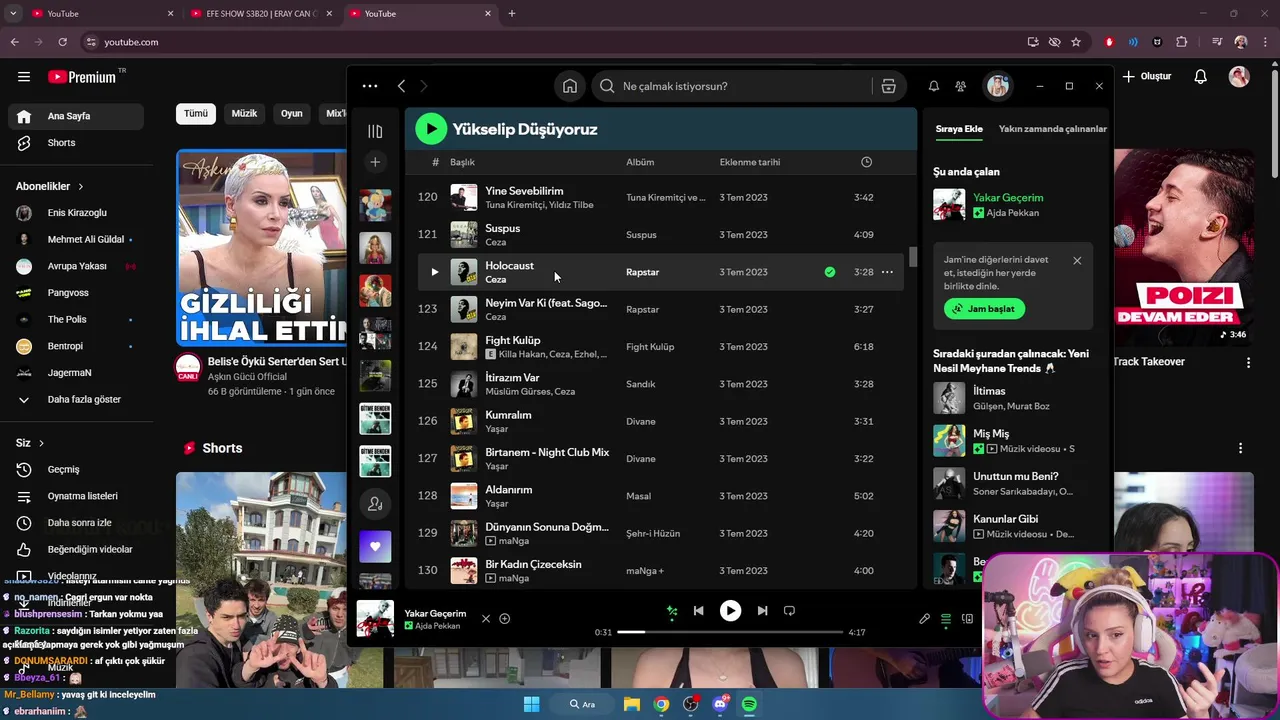Select Oyun filter chip on YouTube
Viewport: 1280px width, 720px height.
coord(292,114)
